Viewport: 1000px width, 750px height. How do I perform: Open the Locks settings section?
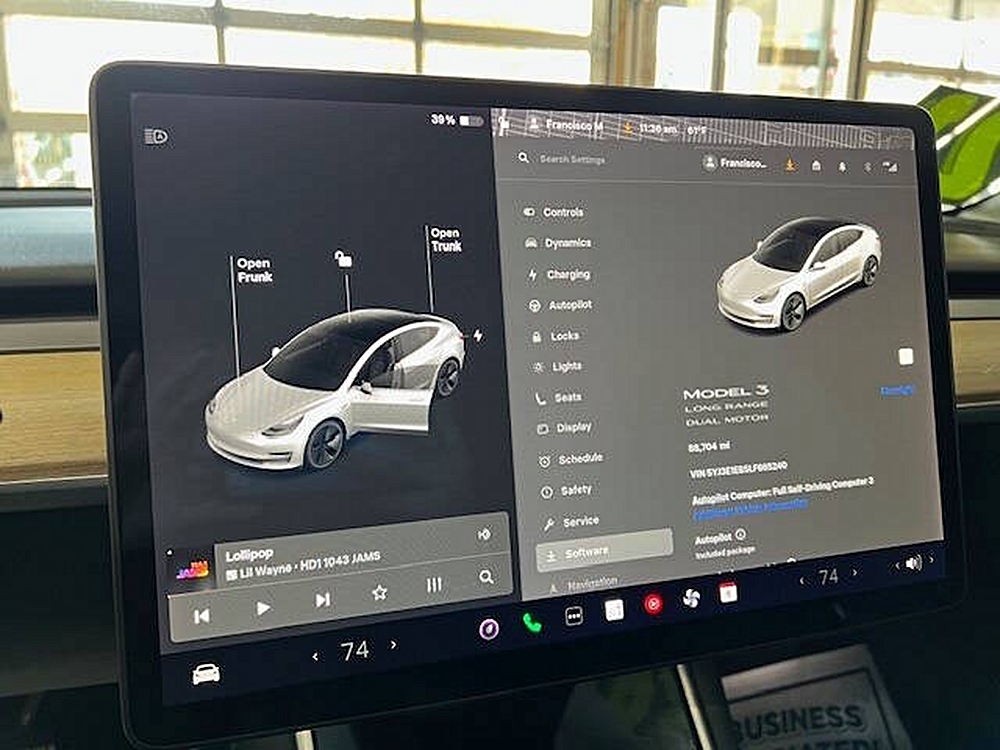coord(564,336)
